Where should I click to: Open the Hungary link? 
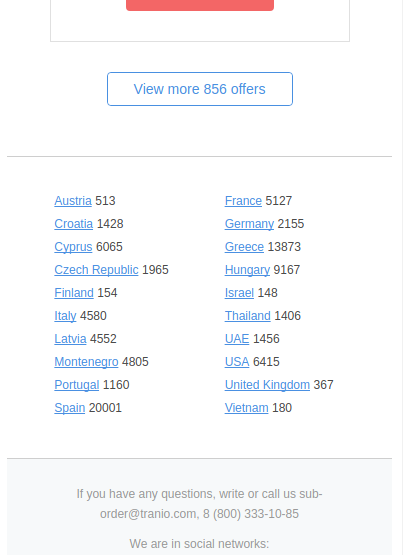pos(247,270)
